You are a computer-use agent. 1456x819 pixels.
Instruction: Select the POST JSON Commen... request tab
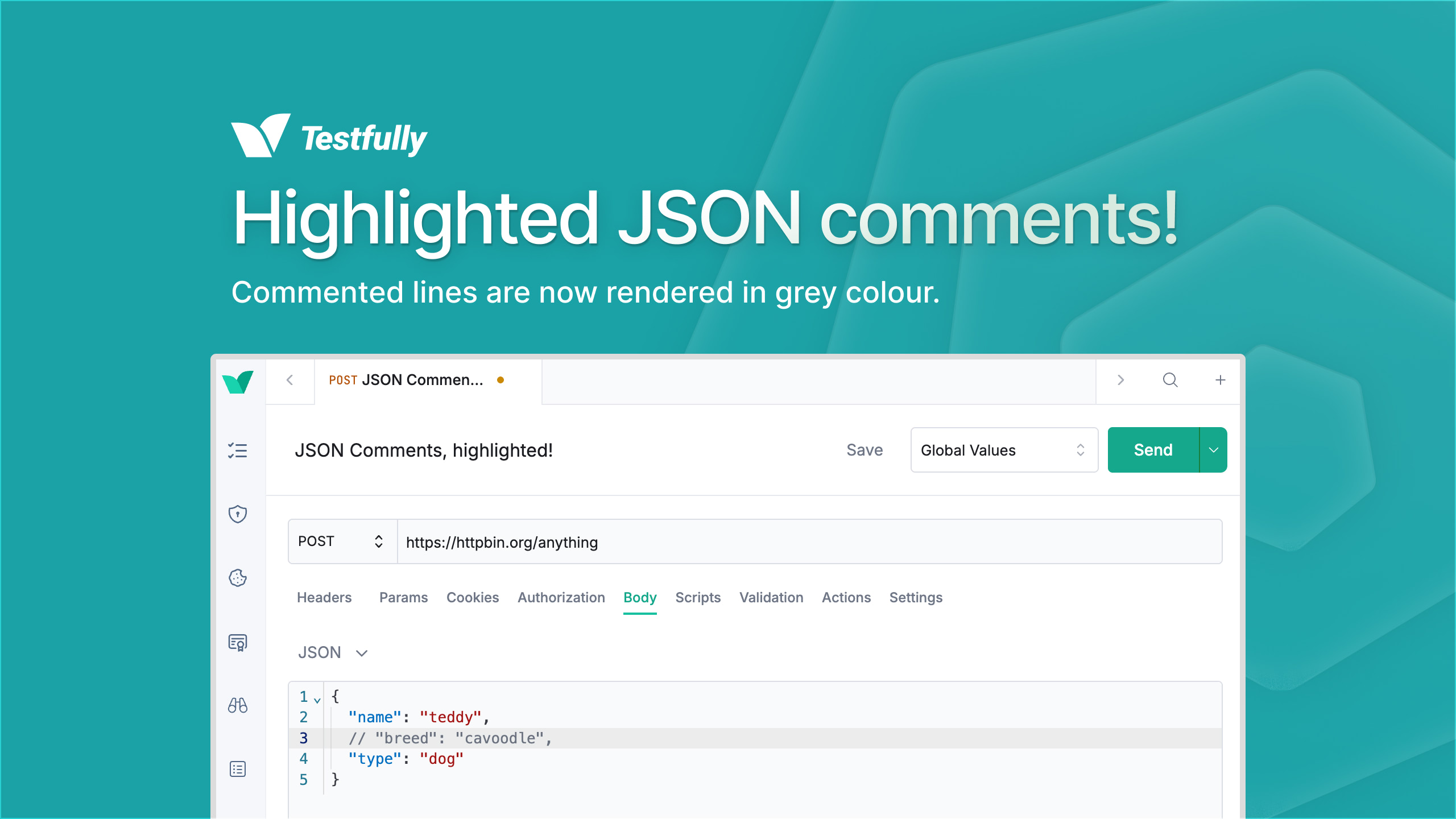pyautogui.click(x=428, y=380)
